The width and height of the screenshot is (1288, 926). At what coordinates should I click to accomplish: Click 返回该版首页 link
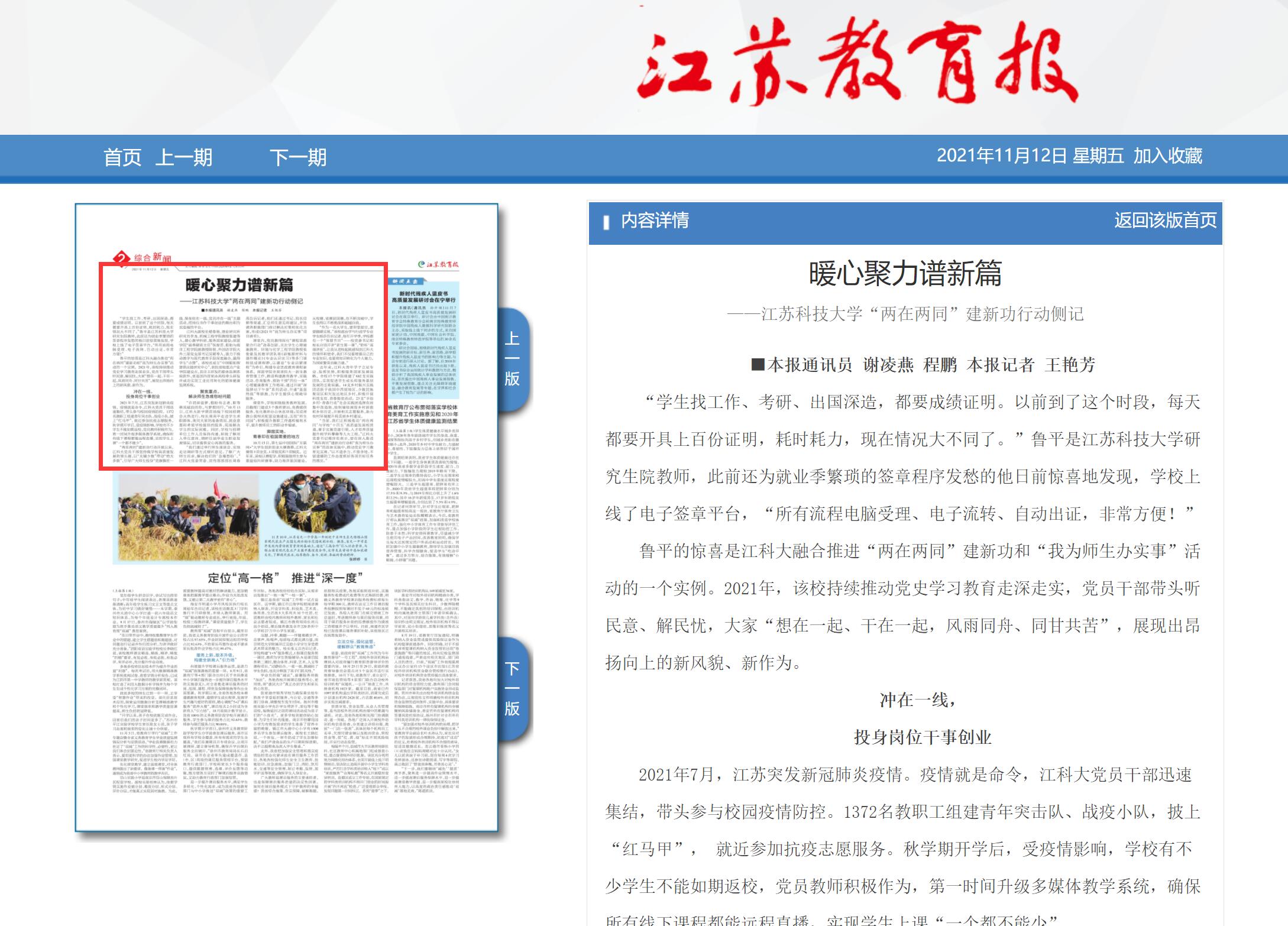point(1164,220)
